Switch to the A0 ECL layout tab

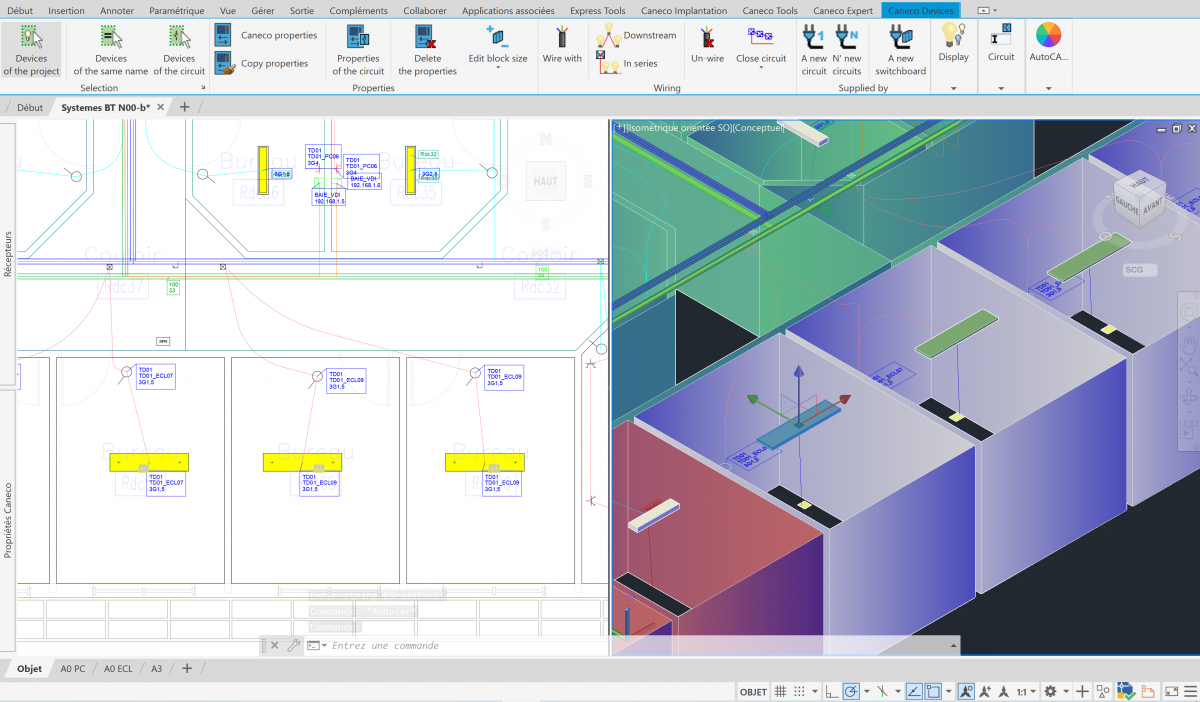coord(118,669)
